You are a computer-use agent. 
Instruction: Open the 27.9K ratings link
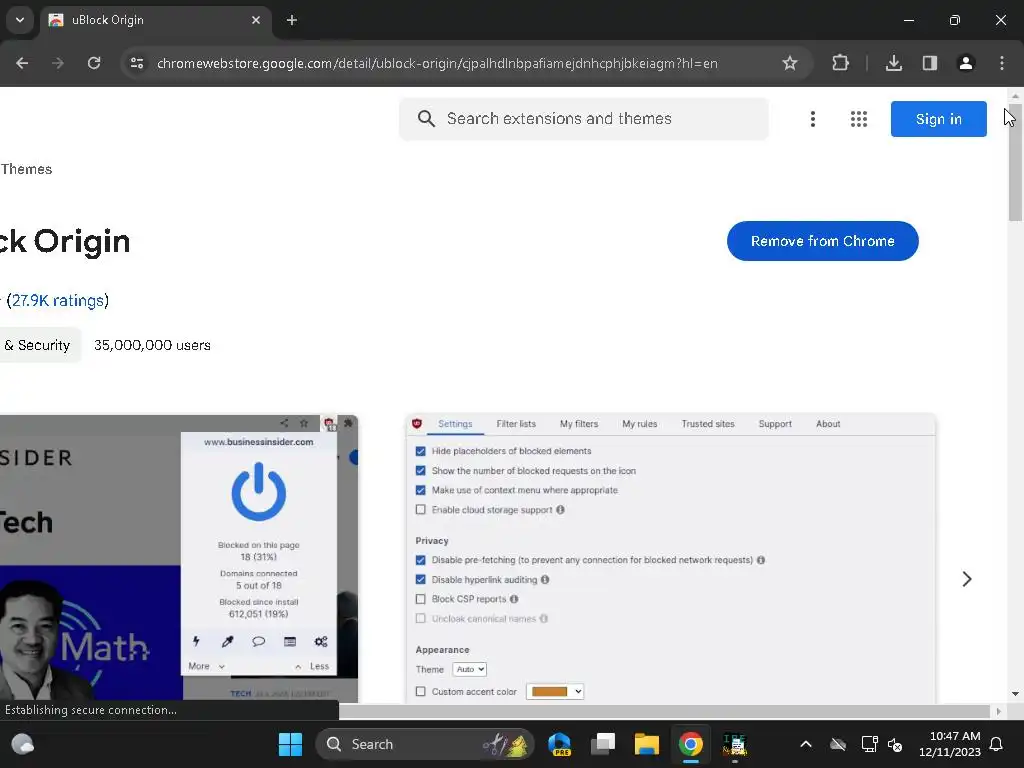(x=58, y=300)
